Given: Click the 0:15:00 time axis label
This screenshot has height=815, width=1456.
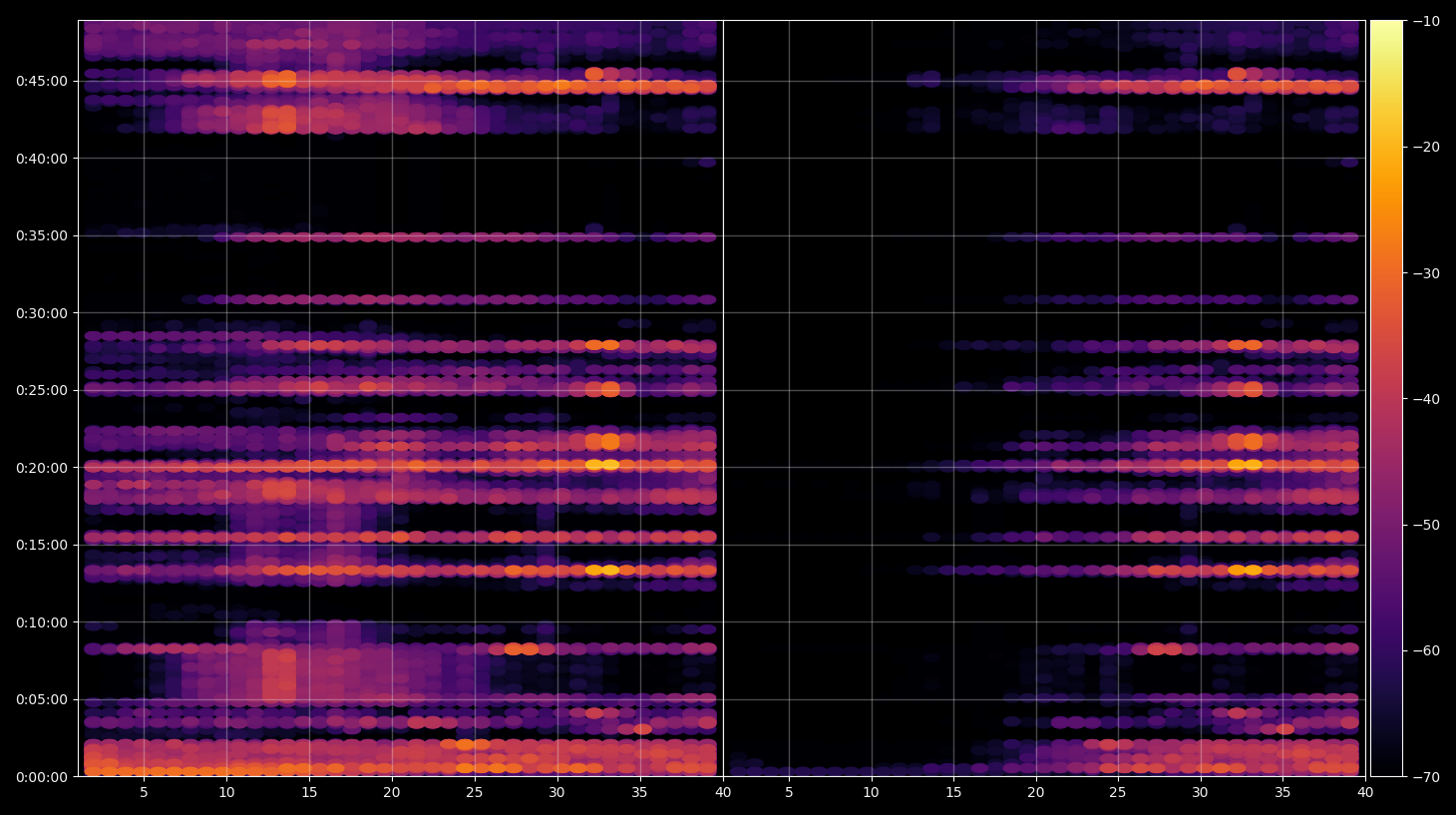Looking at the screenshot, I should pos(42,546).
